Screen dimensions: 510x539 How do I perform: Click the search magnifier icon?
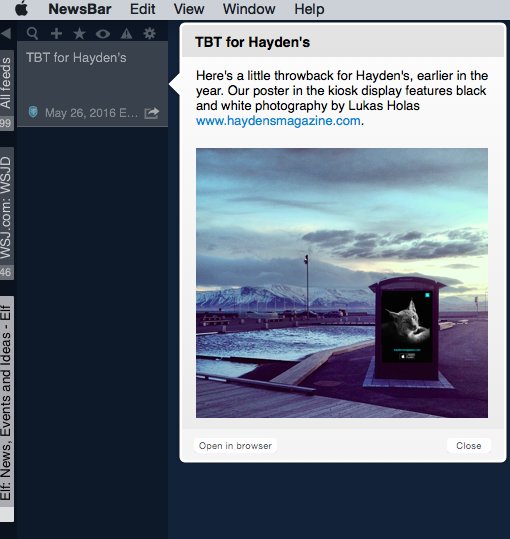click(x=32, y=33)
